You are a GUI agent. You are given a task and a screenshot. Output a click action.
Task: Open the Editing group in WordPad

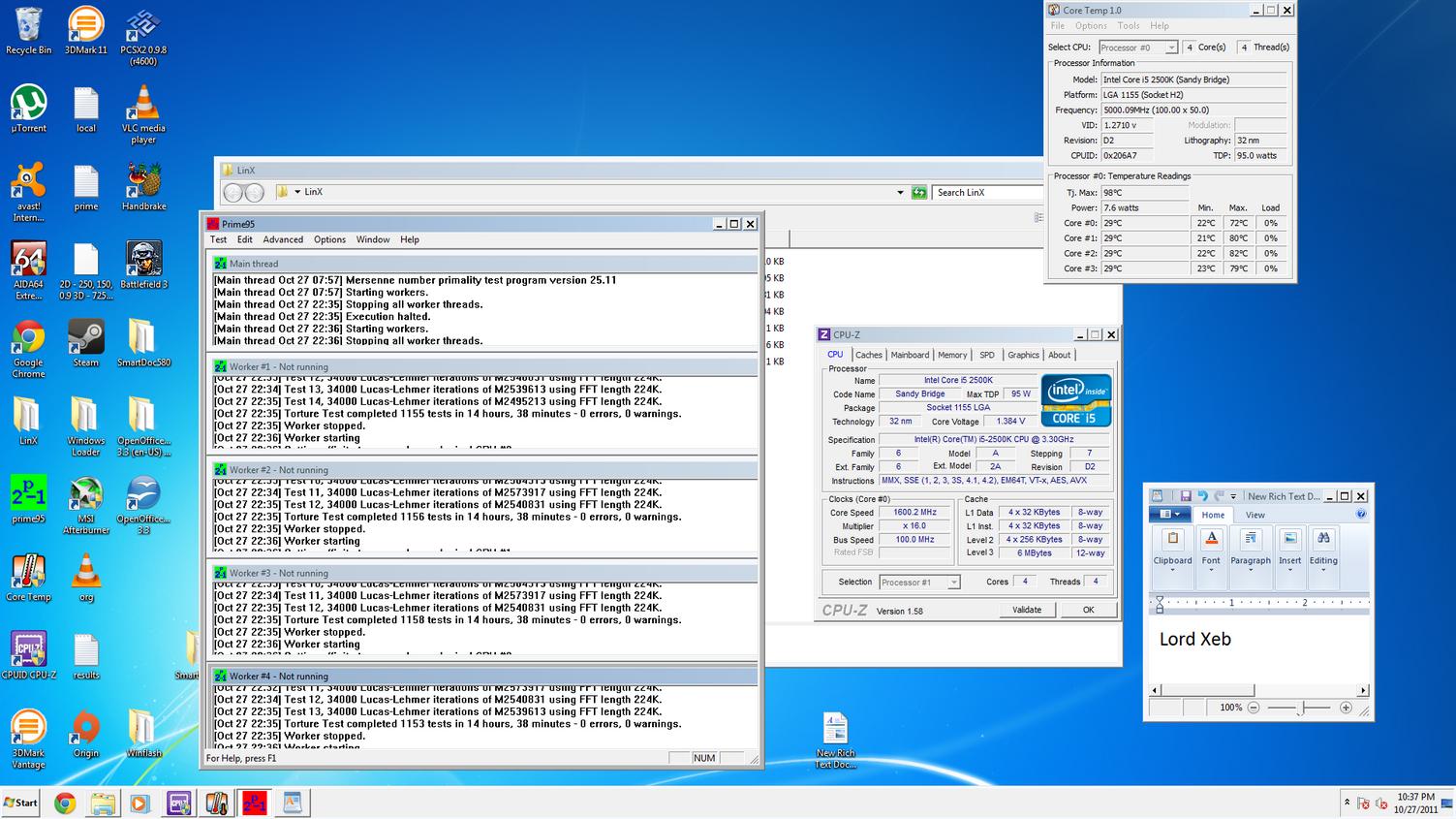pyautogui.click(x=1323, y=557)
